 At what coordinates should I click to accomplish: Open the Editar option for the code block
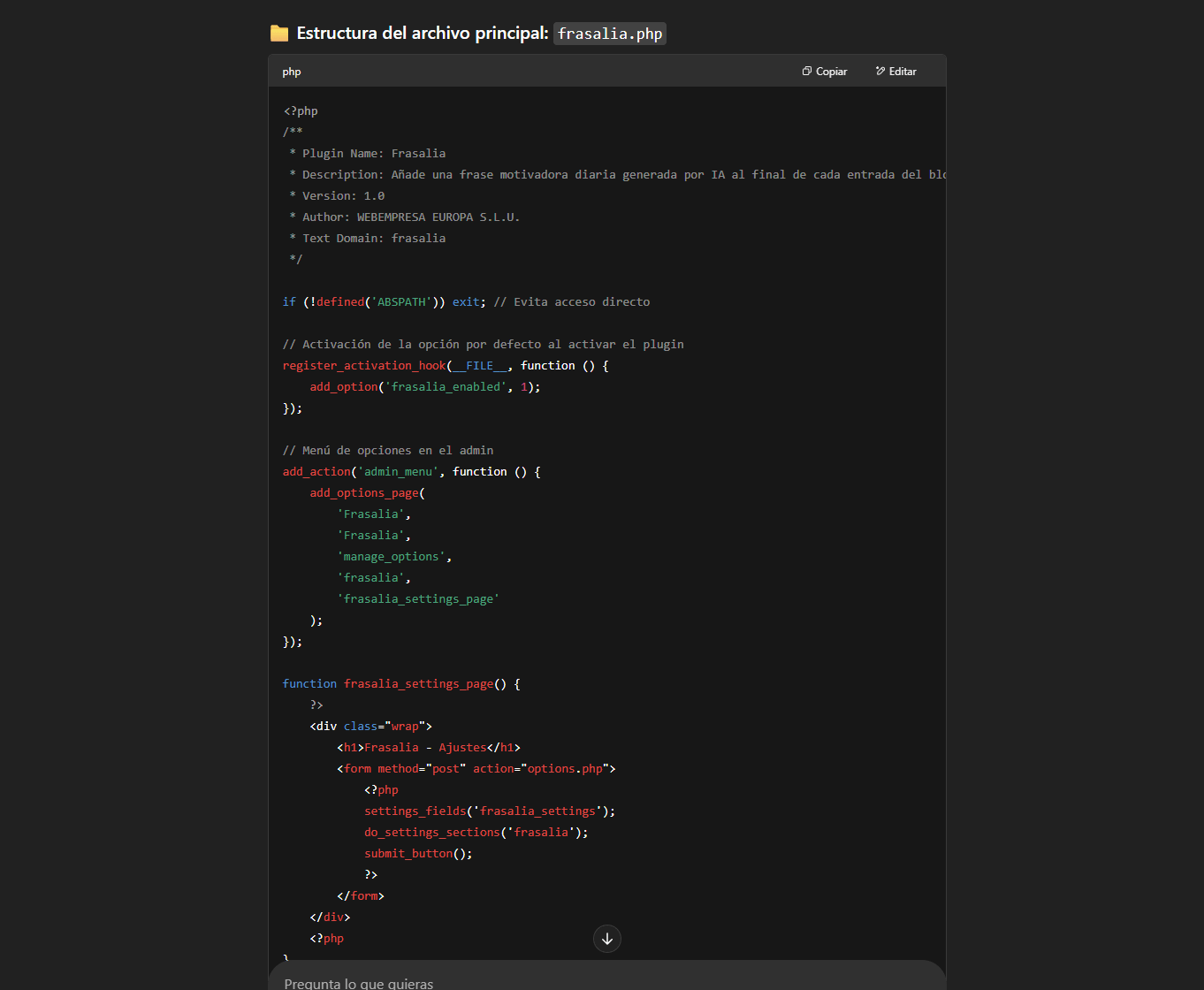click(896, 72)
